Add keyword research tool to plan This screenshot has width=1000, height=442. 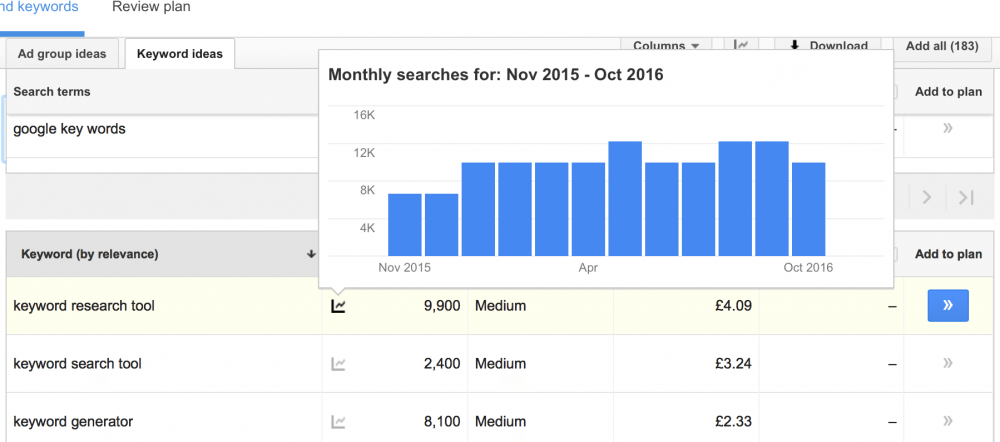point(948,306)
